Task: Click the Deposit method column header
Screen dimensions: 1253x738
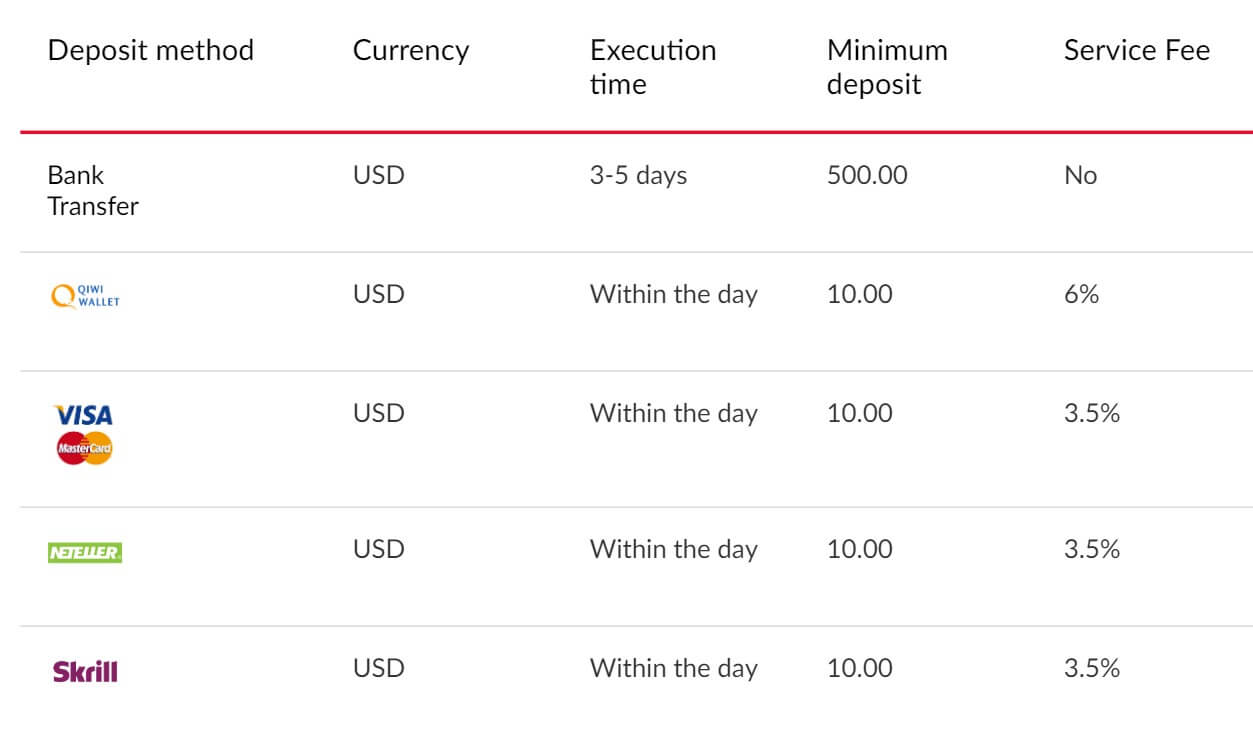Action: [x=151, y=50]
